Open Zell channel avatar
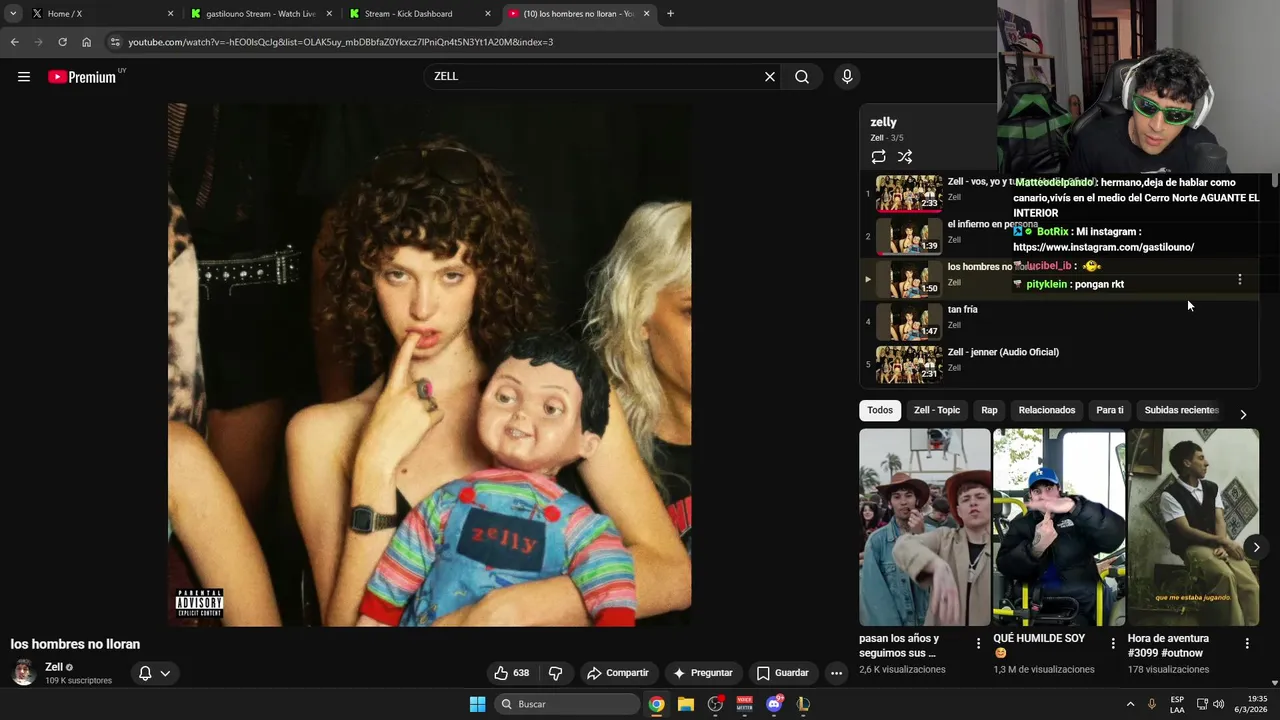 [x=23, y=672]
